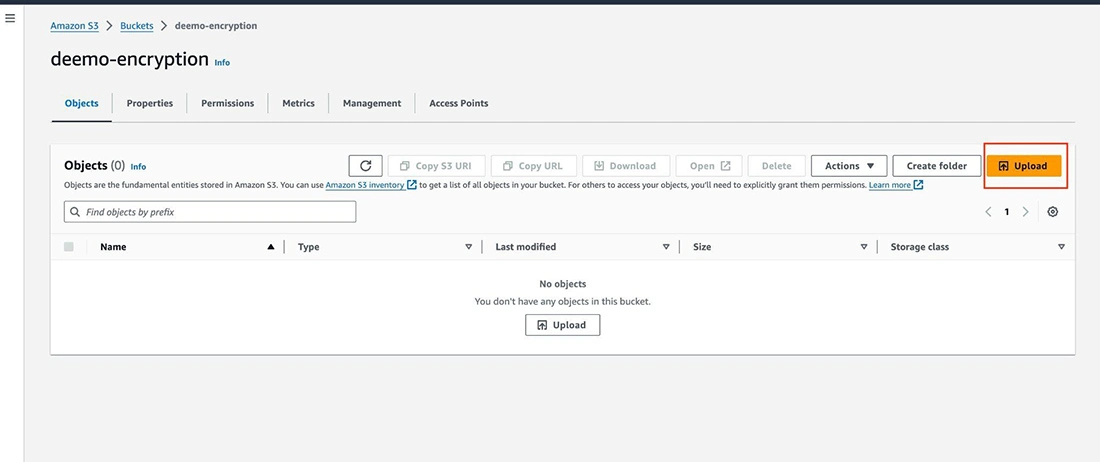Click Info link beside bucket name
The image size is (1100, 462).
click(x=222, y=62)
